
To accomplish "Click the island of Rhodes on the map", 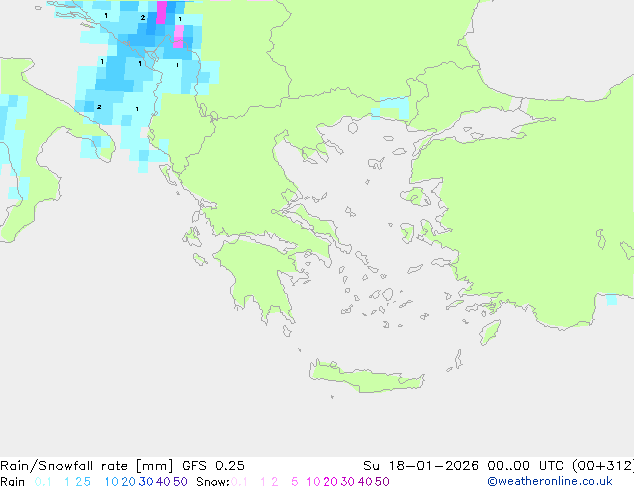I will tap(490, 332).
